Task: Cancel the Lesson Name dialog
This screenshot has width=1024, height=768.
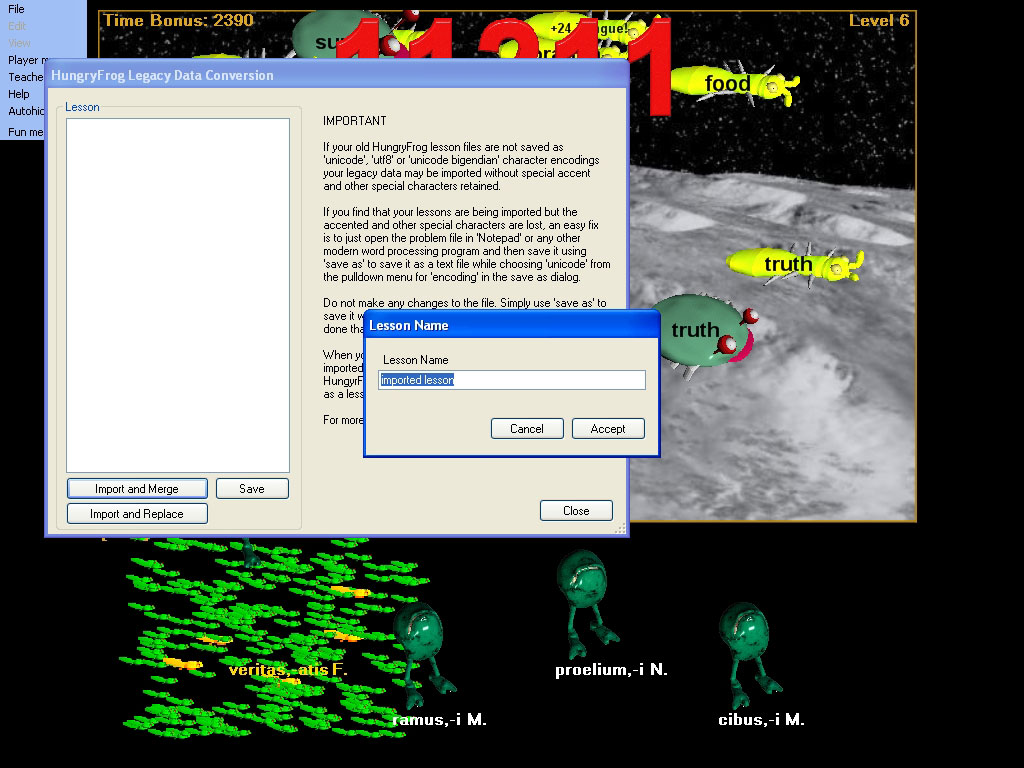Action: point(527,428)
